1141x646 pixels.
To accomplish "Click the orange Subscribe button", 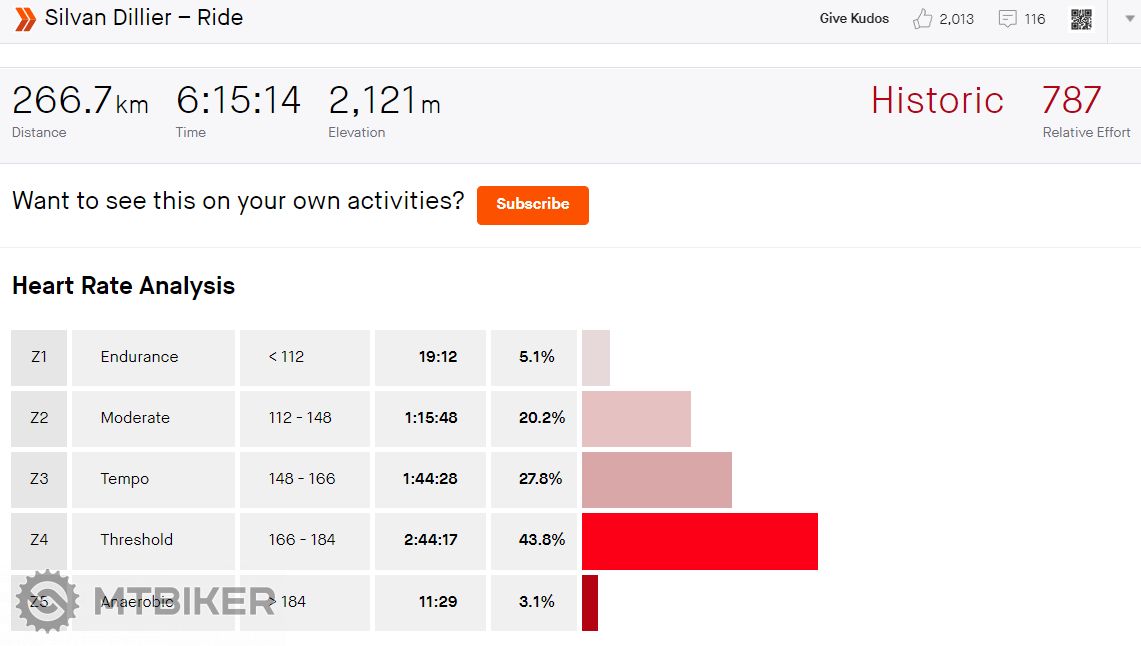I will coord(532,204).
